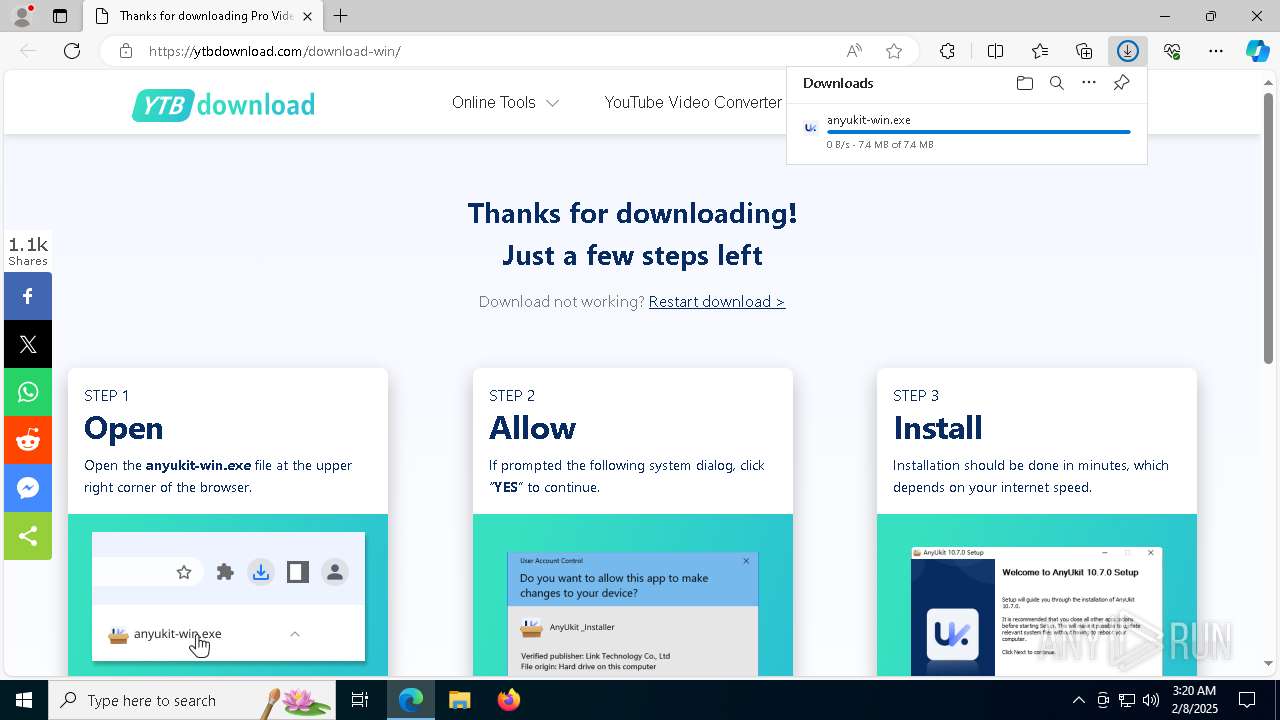View site information lock icon
This screenshot has width=1280, height=720.
126,51
